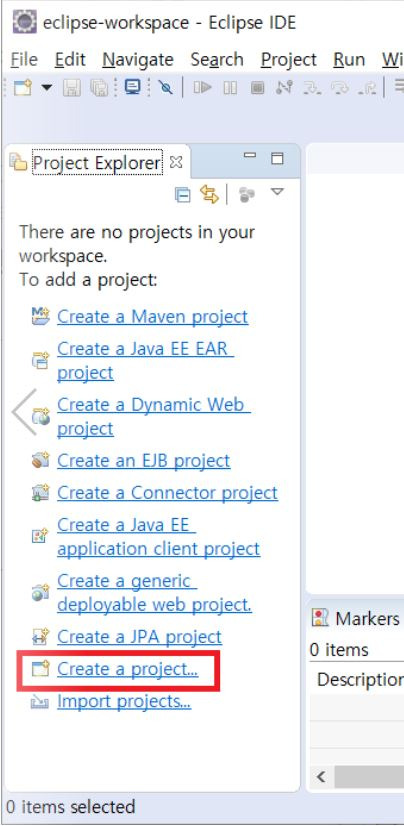Open the New dropdown arrow in toolbar
Image resolution: width=404 pixels, height=826 pixels.
tap(47, 87)
